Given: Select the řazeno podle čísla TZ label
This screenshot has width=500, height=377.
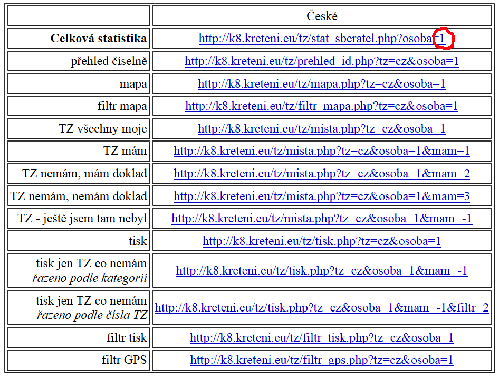Looking at the screenshot, I should tap(92, 315).
